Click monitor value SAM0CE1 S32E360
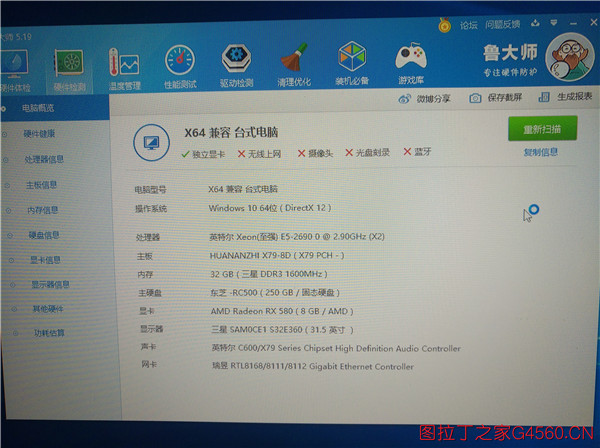The image size is (600, 448). pyautogui.click(x=282, y=329)
